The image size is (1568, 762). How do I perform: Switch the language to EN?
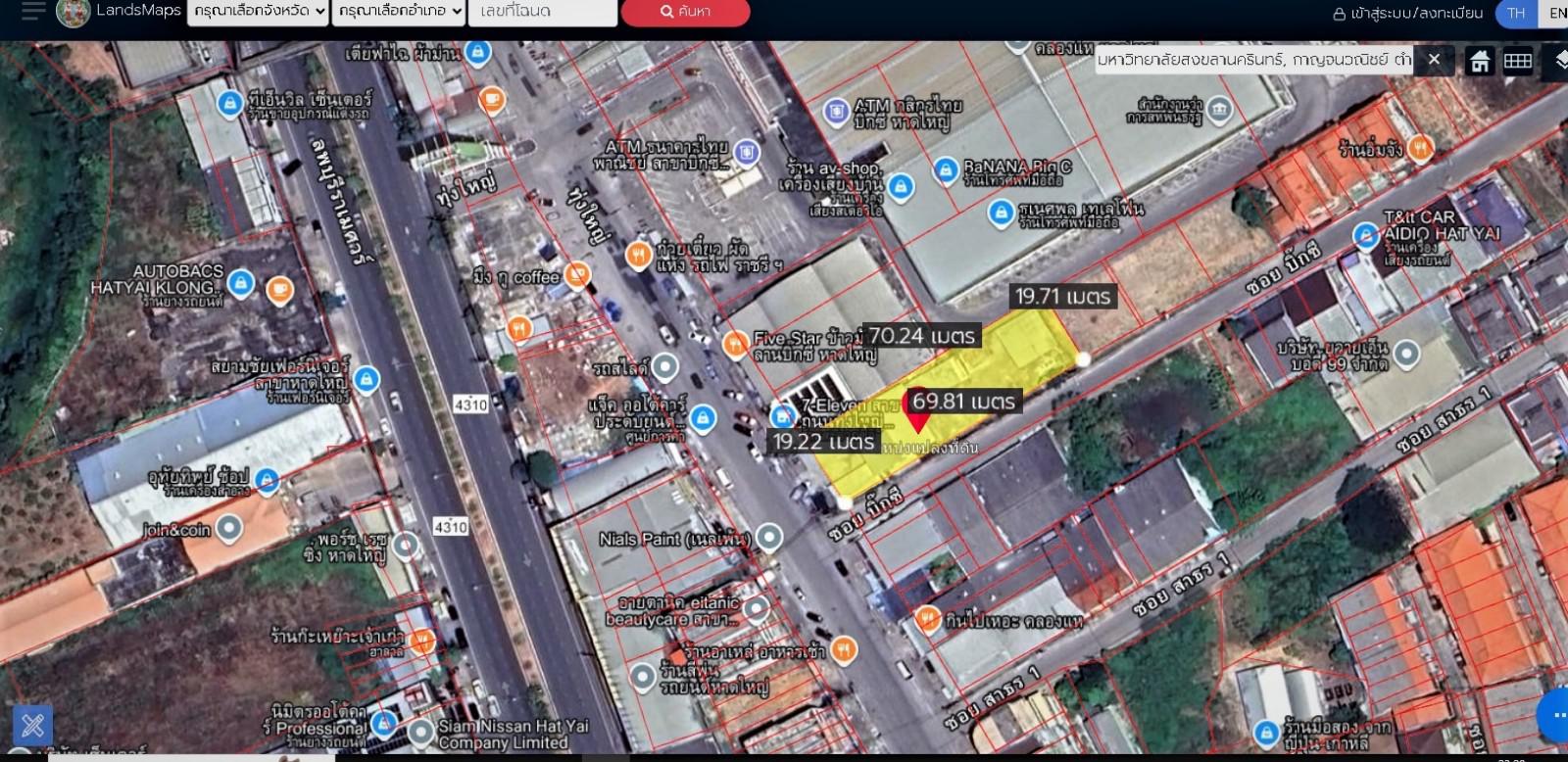pyautogui.click(x=1555, y=14)
